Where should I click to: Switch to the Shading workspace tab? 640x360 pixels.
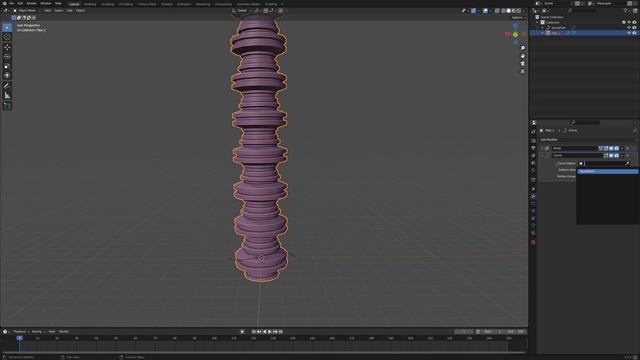tap(167, 4)
